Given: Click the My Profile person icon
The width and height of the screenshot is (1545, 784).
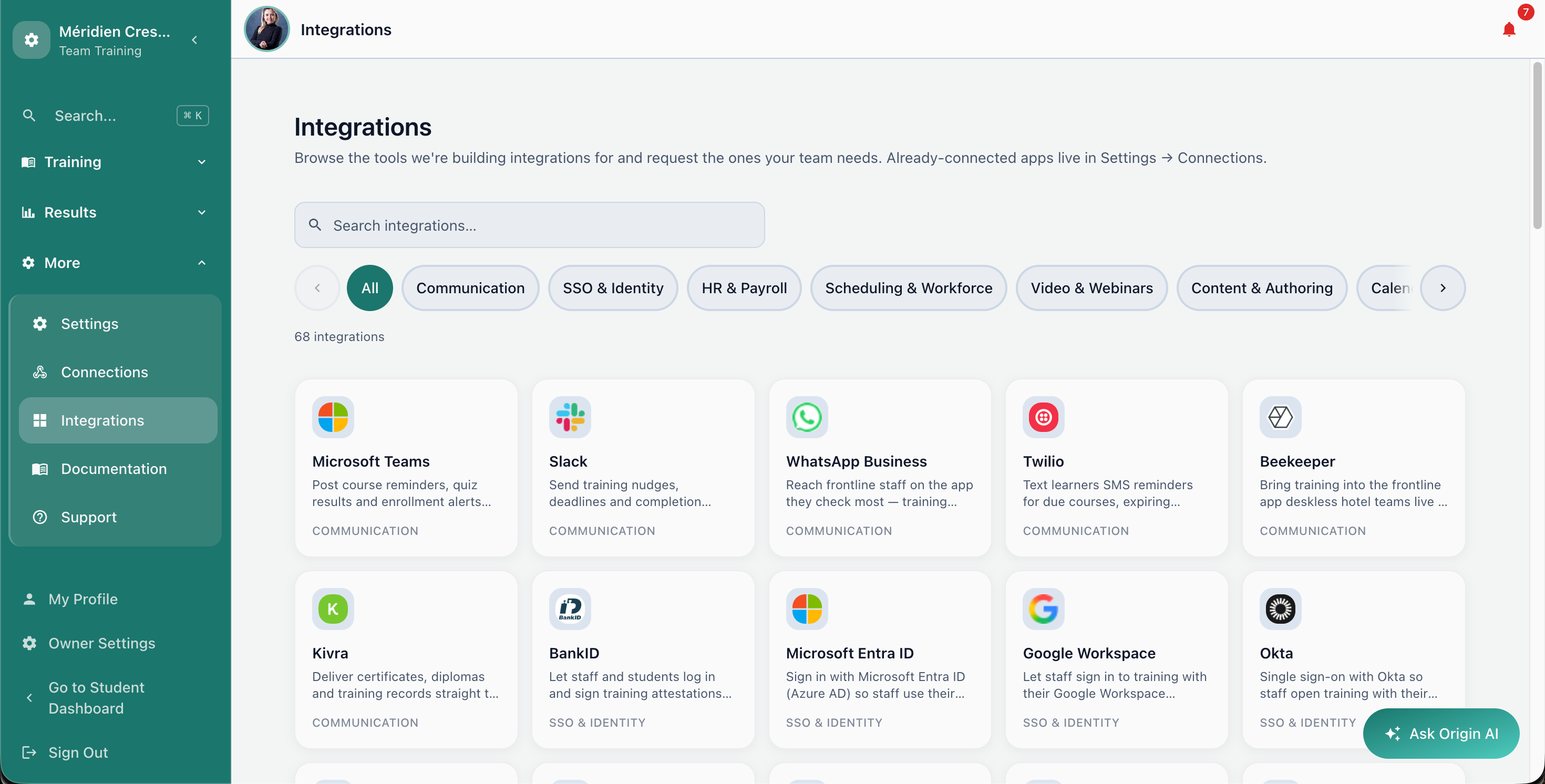Looking at the screenshot, I should (29, 599).
